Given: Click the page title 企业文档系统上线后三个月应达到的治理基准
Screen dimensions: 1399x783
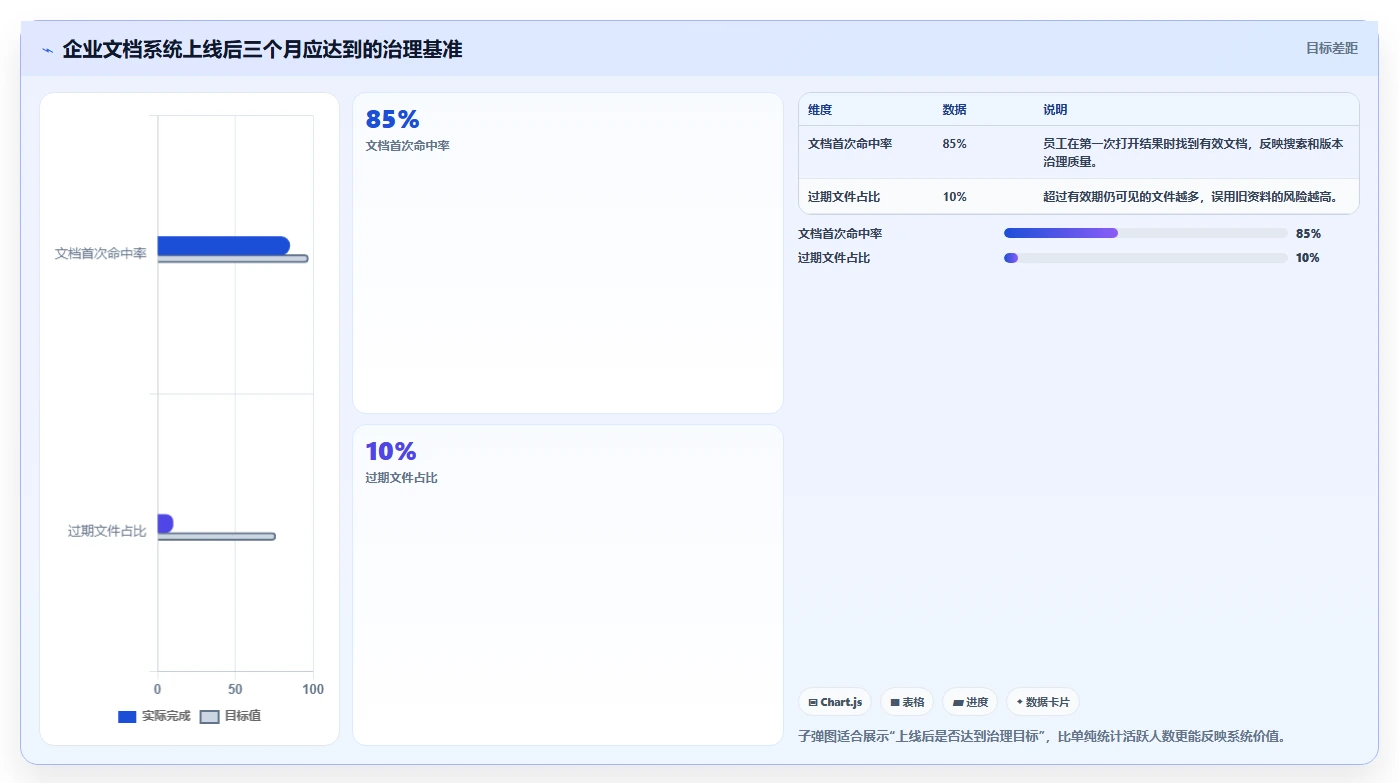Looking at the screenshot, I should 262,49.
